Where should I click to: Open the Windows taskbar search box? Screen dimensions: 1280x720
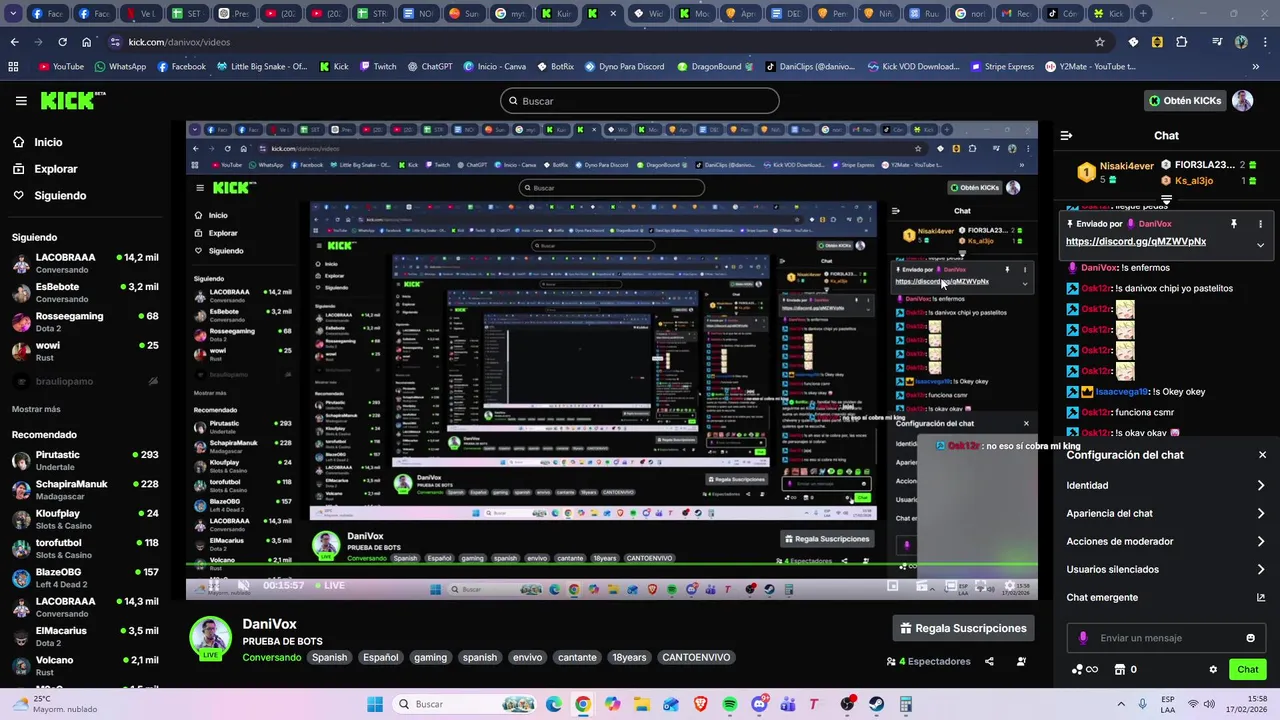(x=462, y=704)
